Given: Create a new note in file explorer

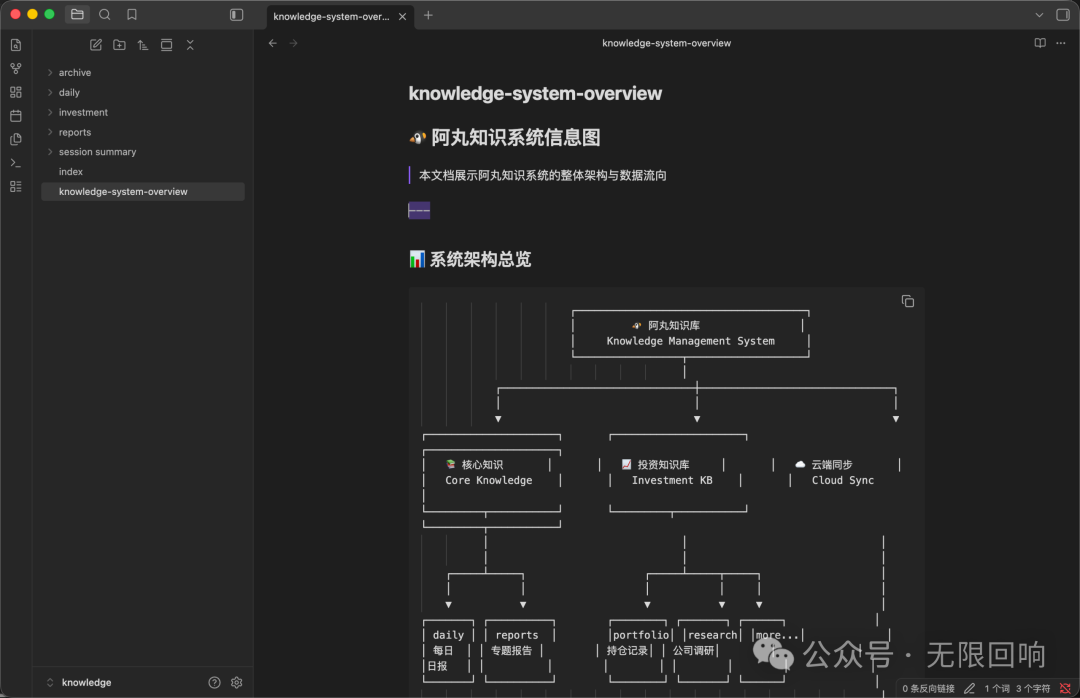Looking at the screenshot, I should (x=96, y=45).
